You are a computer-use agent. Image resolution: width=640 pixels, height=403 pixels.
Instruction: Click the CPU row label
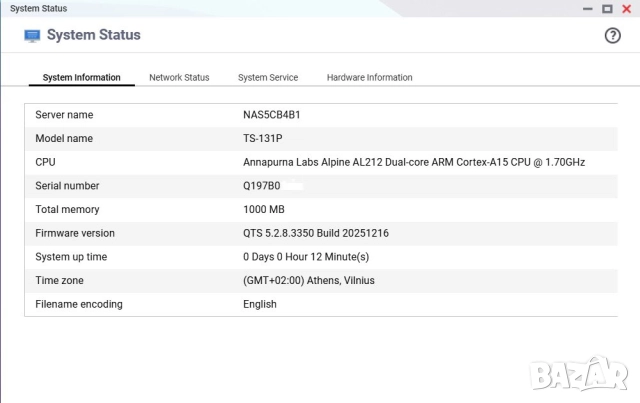[x=45, y=162]
